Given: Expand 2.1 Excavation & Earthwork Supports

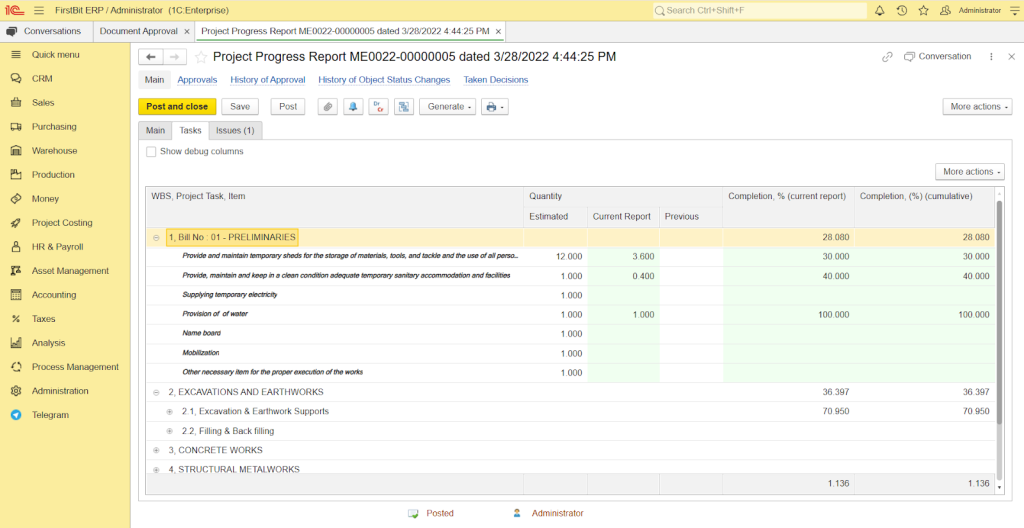Looking at the screenshot, I should click(x=169, y=412).
